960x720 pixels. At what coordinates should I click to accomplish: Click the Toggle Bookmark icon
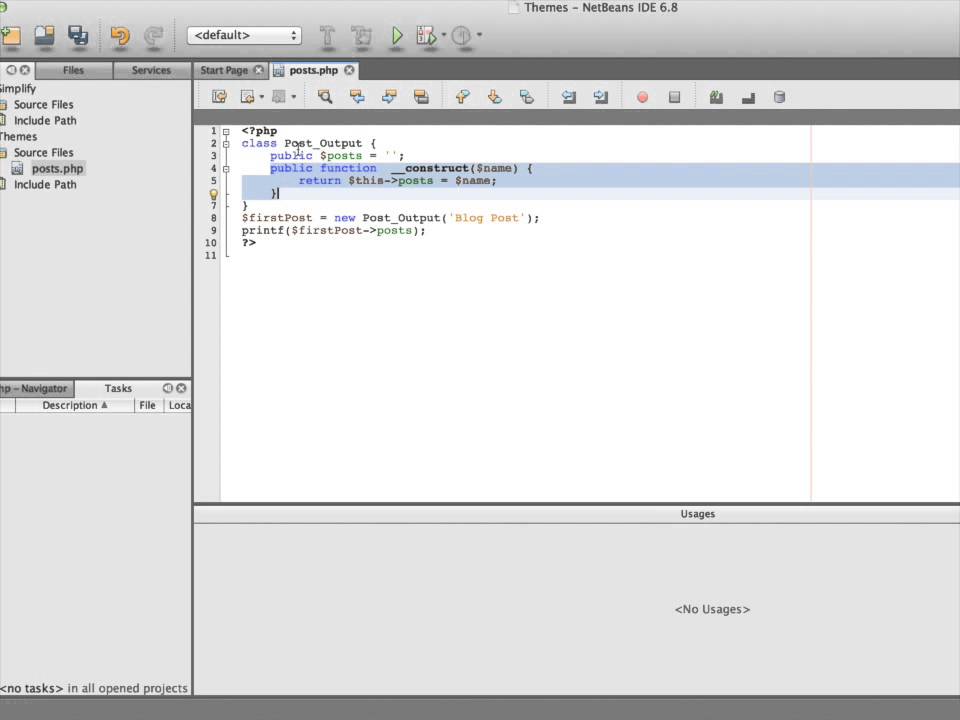point(527,97)
